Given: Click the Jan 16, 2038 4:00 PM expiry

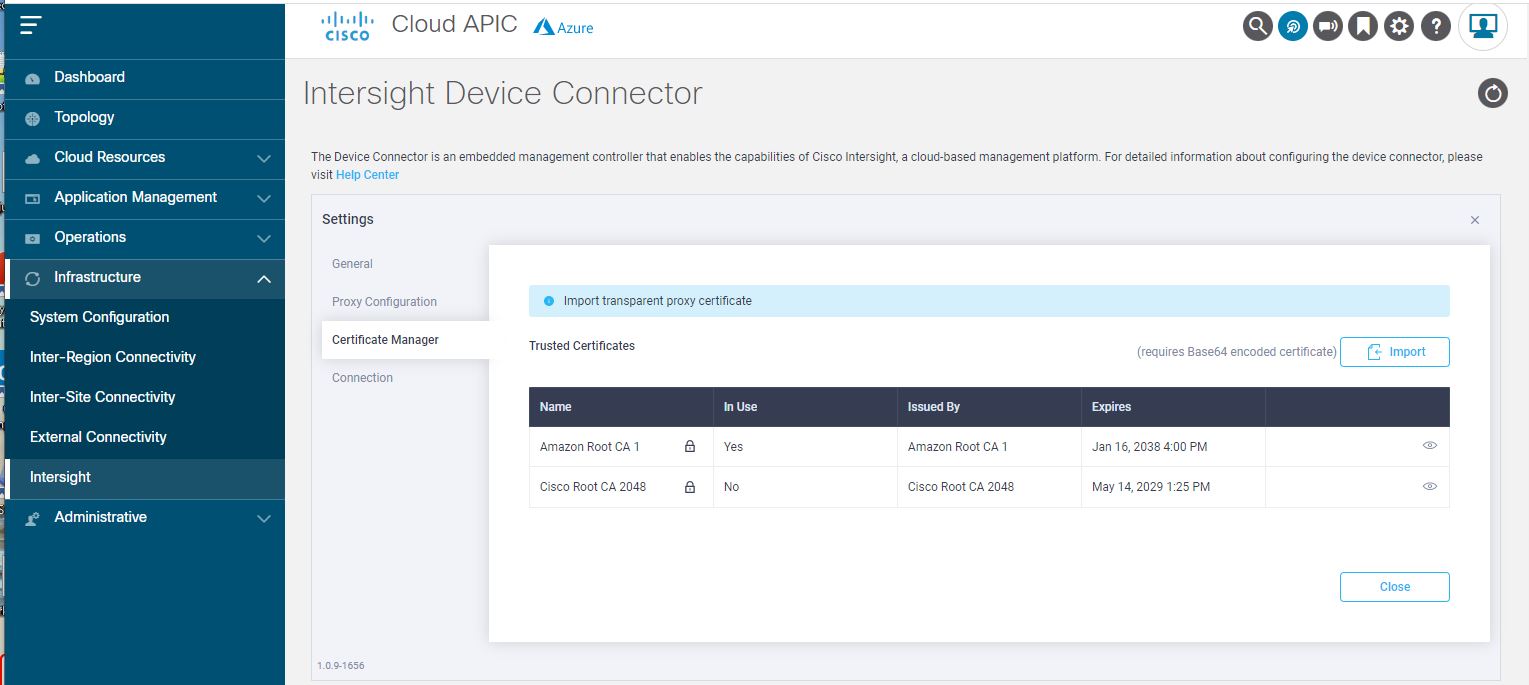Looking at the screenshot, I should [1149, 447].
